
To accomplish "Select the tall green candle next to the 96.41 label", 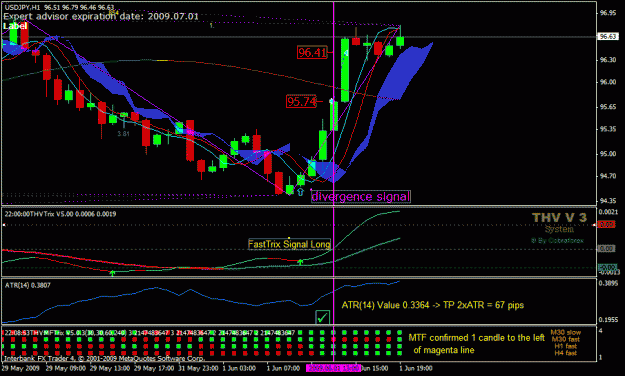I will pyautogui.click(x=345, y=70).
